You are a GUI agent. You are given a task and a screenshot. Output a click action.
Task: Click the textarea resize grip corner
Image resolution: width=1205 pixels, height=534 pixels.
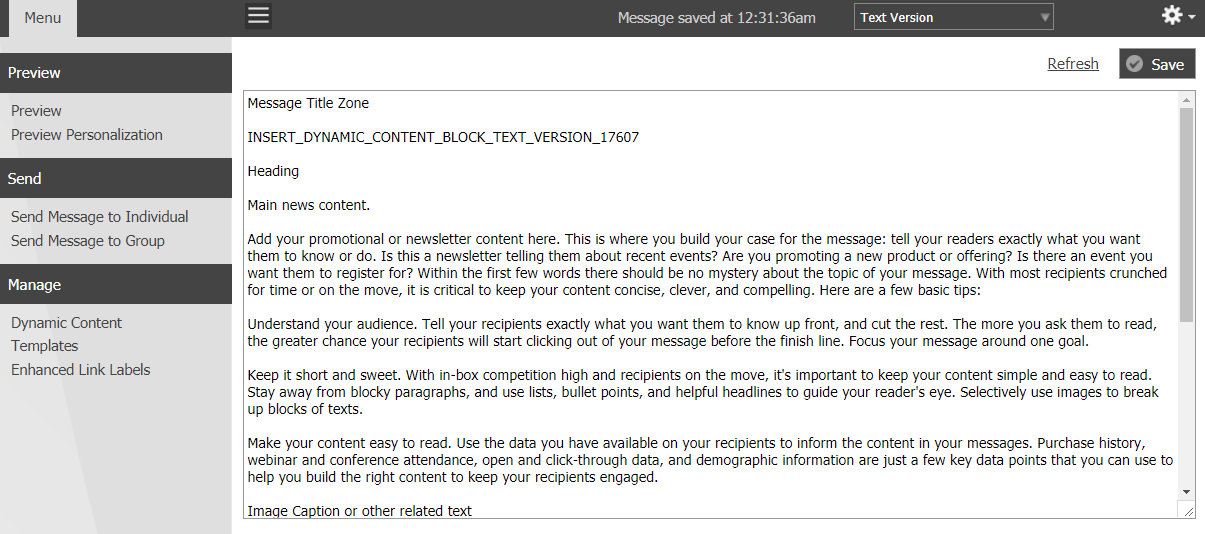[1187, 510]
